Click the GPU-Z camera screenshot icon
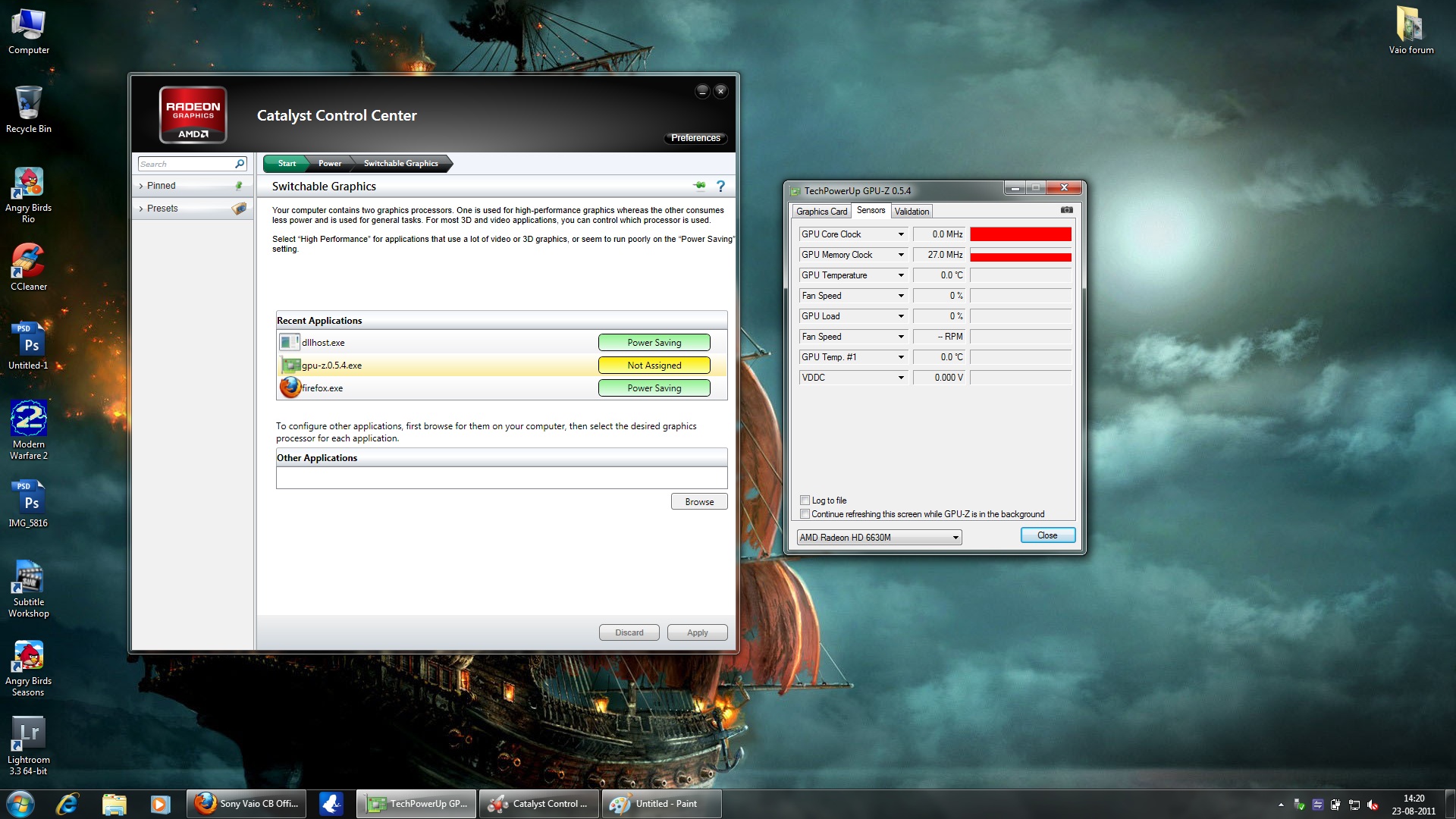 pyautogui.click(x=1066, y=210)
